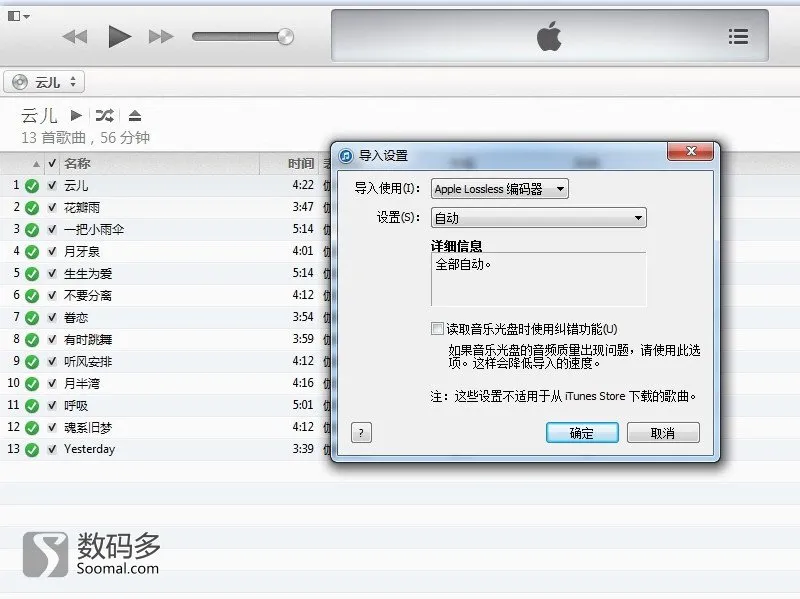
Task: Click the green import status icon for 月牙泉
Action: (32, 252)
